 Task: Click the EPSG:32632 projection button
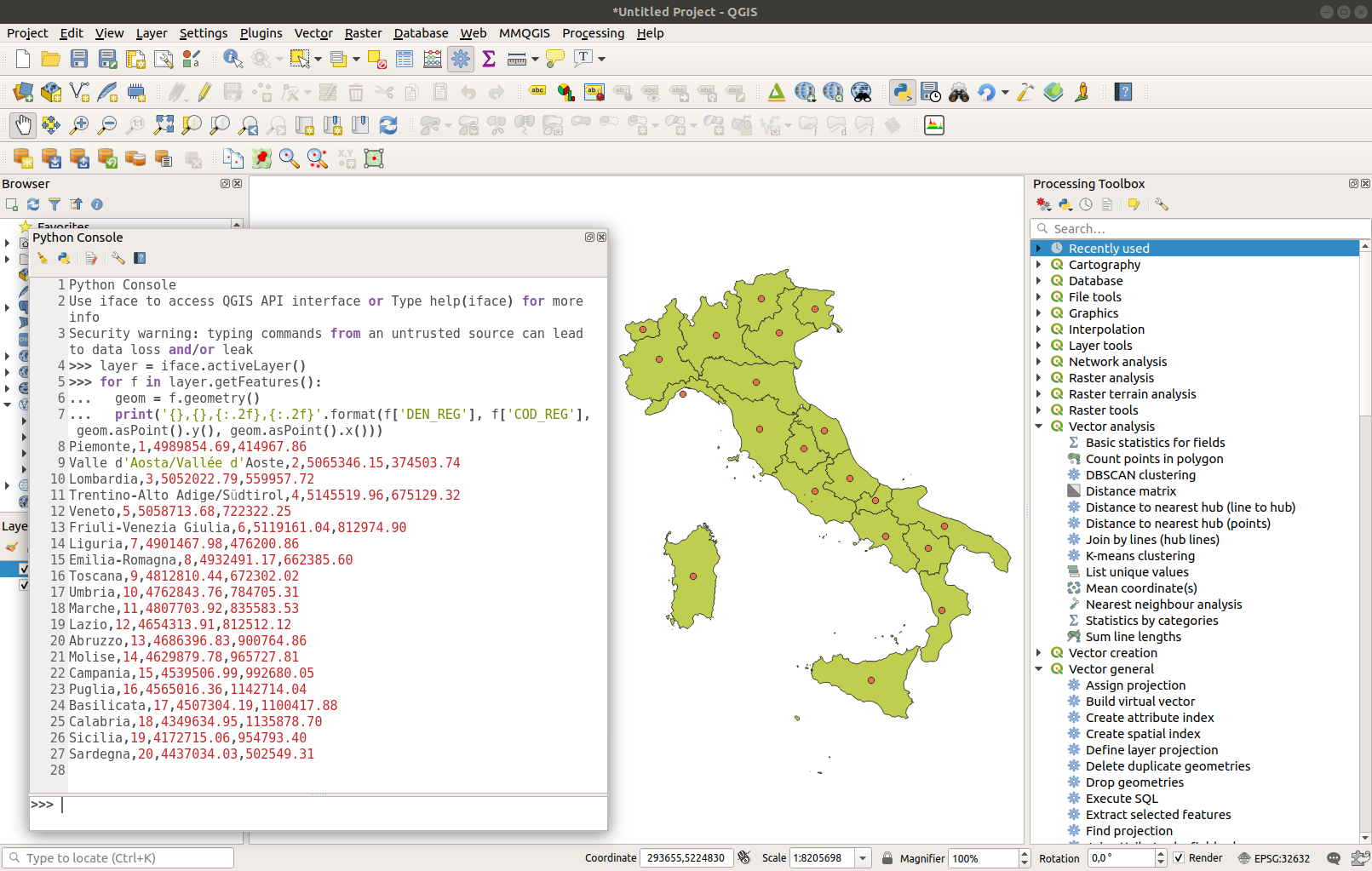coord(1274,858)
